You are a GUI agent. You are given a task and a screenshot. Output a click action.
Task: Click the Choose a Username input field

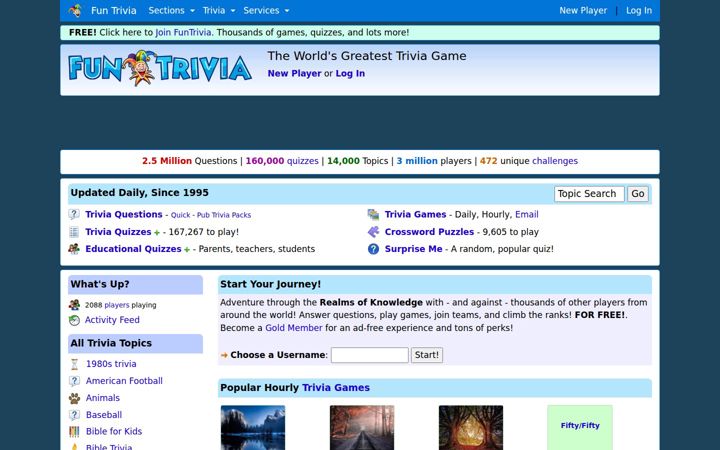click(370, 355)
